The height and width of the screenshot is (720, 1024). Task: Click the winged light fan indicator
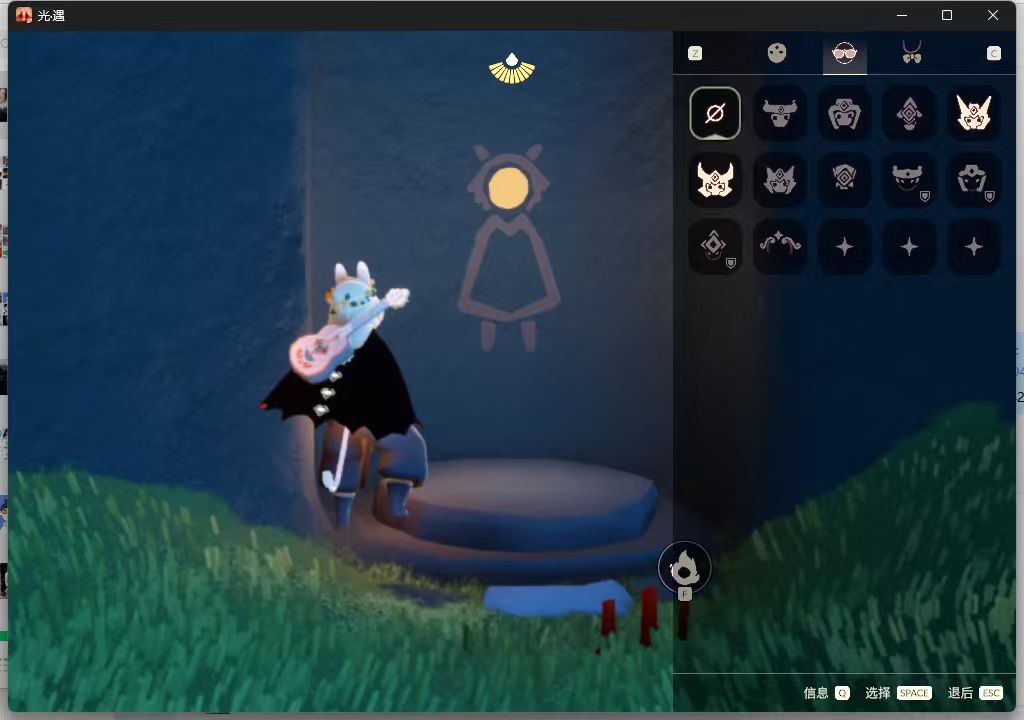[512, 69]
